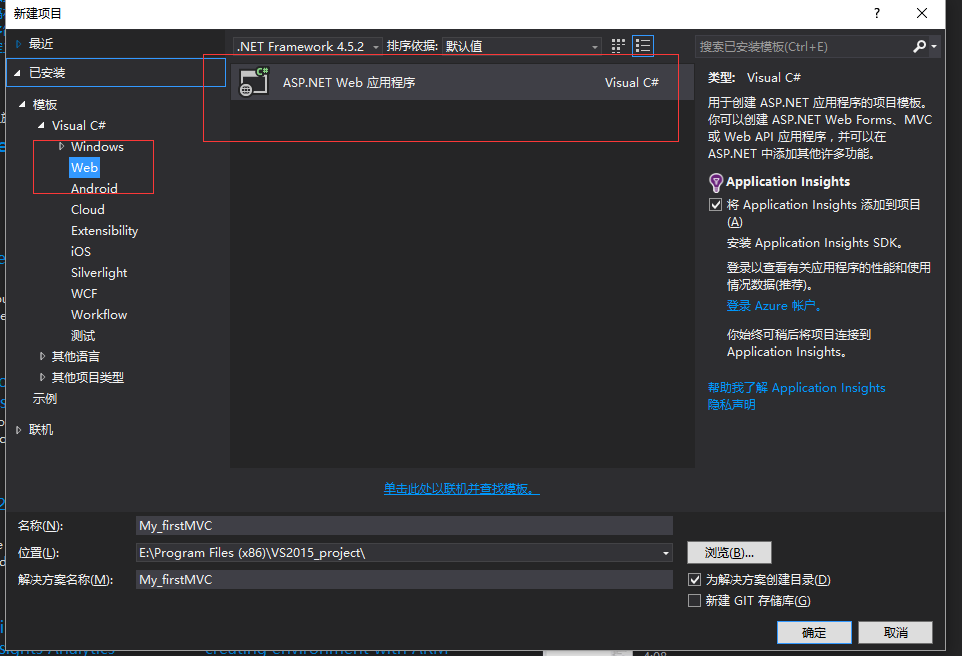Image resolution: width=962 pixels, height=656 pixels.
Task: Open the help question mark button
Action: click(877, 13)
